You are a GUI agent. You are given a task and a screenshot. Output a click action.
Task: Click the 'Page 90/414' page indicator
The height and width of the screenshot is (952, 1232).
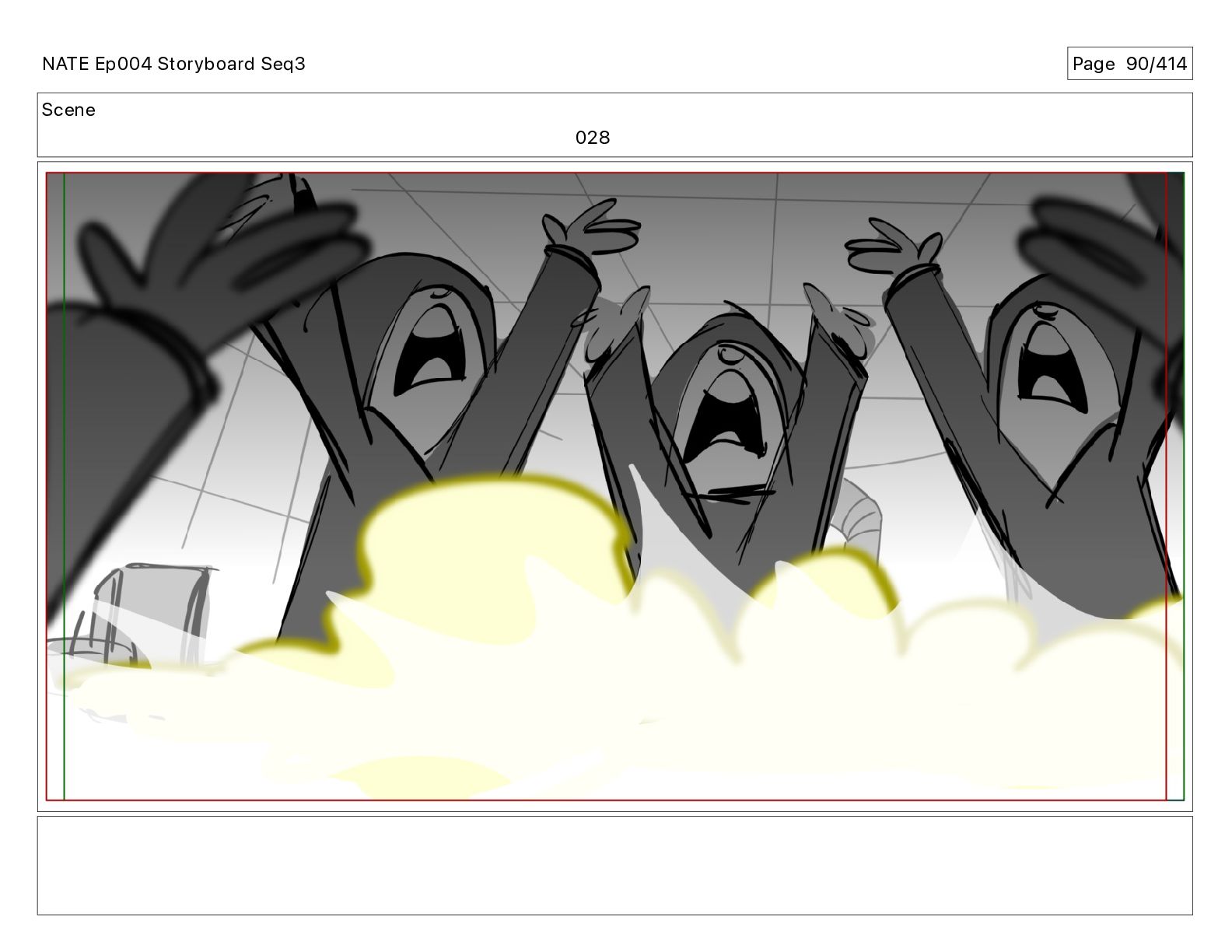[x=1129, y=64]
